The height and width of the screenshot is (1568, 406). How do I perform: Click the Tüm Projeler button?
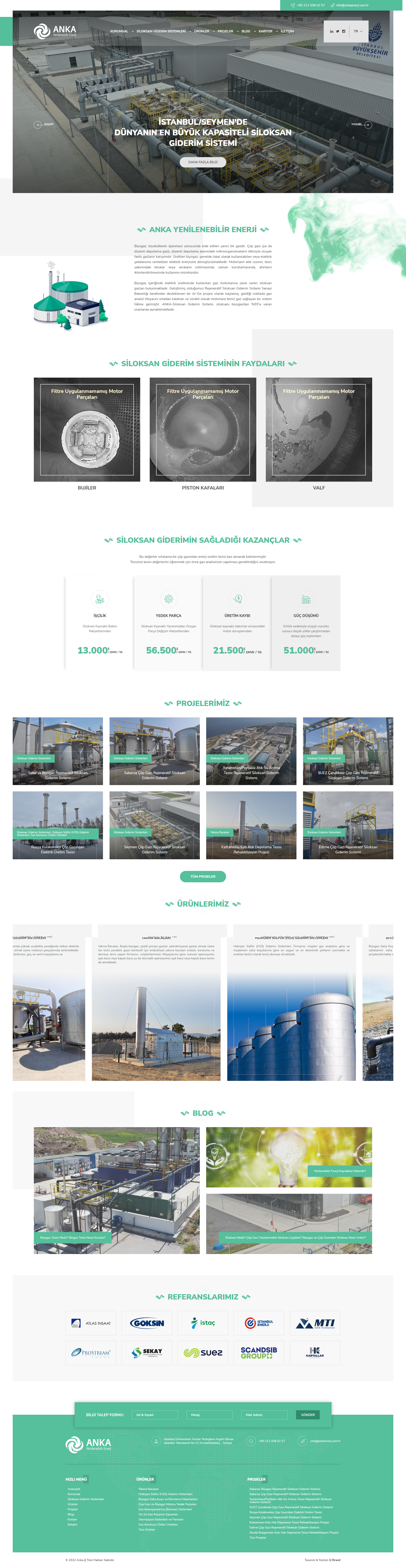[x=203, y=877]
